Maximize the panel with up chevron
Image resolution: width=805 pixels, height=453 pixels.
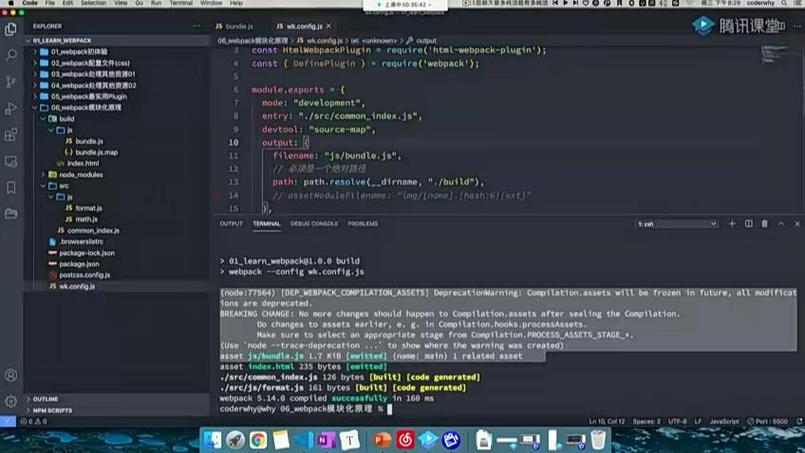coord(781,224)
